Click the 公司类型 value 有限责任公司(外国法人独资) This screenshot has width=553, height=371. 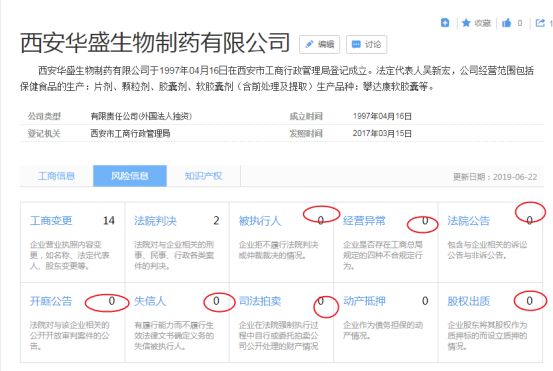pyautogui.click(x=141, y=116)
